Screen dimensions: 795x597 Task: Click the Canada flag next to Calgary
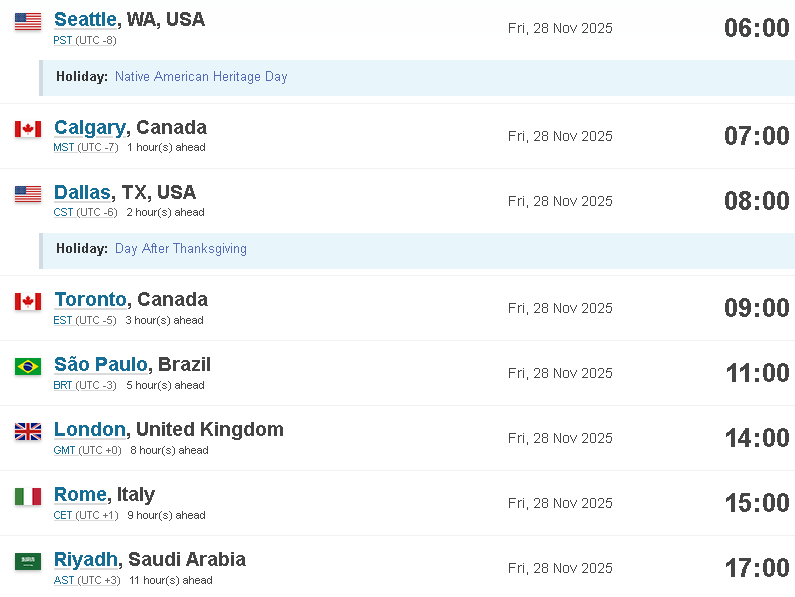(x=28, y=129)
